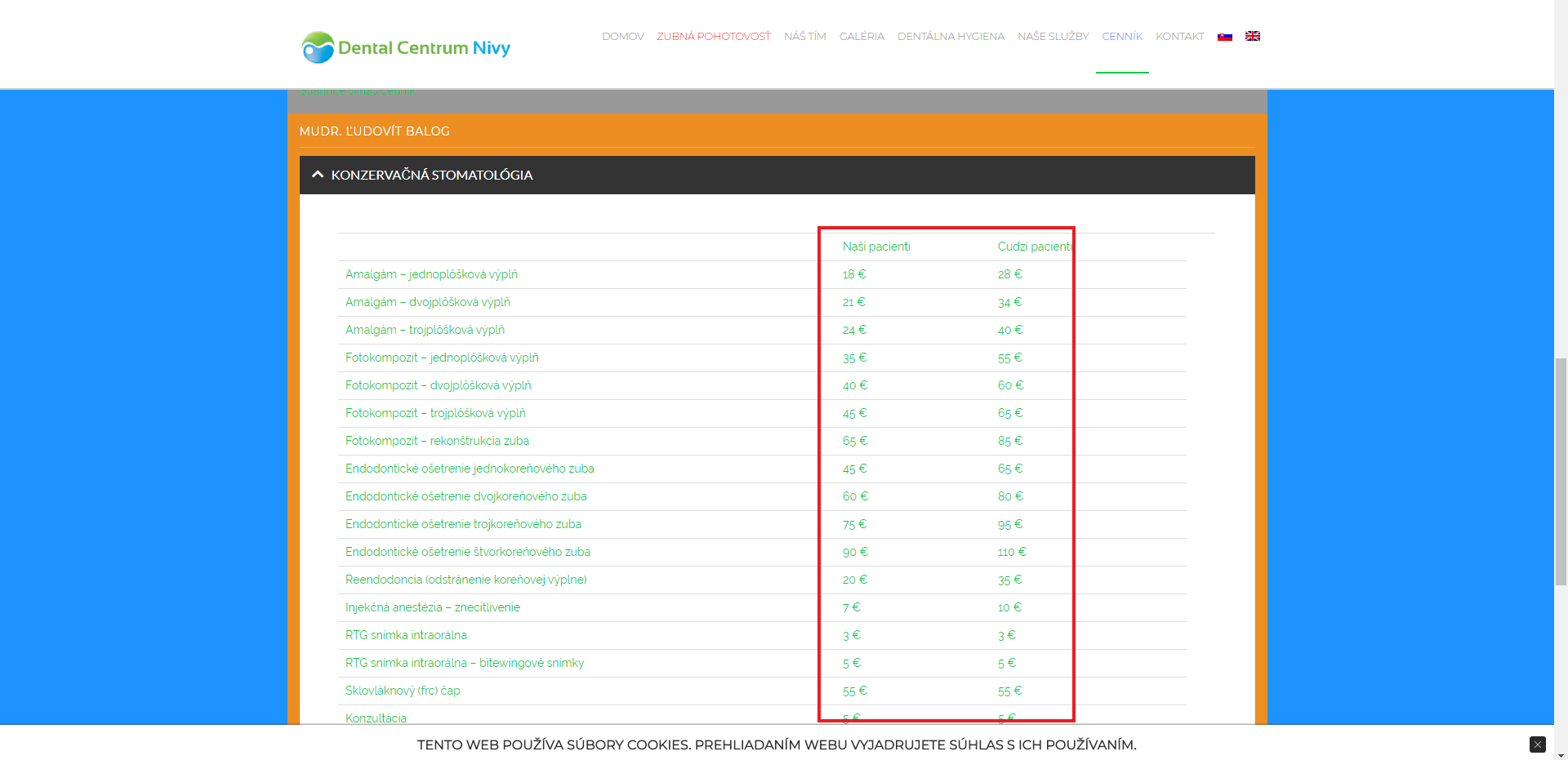Select the Cenník menu item
Viewport: 1568px width, 760px height.
(1122, 37)
